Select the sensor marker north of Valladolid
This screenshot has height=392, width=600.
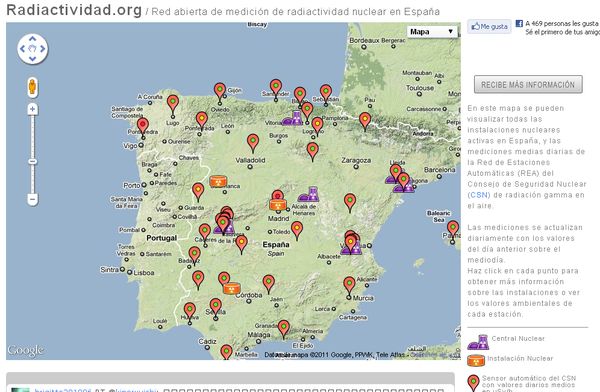pos(253,144)
